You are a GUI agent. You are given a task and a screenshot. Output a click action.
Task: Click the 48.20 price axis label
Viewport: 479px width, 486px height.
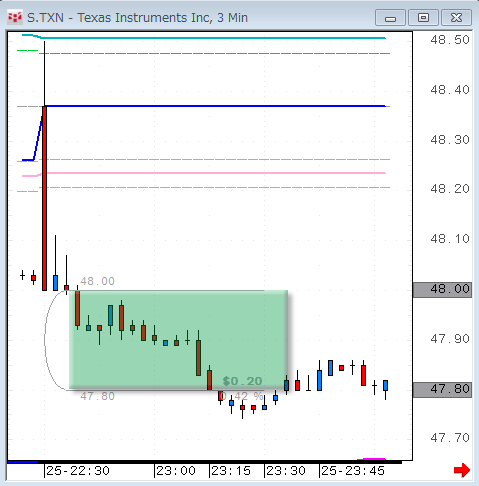click(450, 189)
